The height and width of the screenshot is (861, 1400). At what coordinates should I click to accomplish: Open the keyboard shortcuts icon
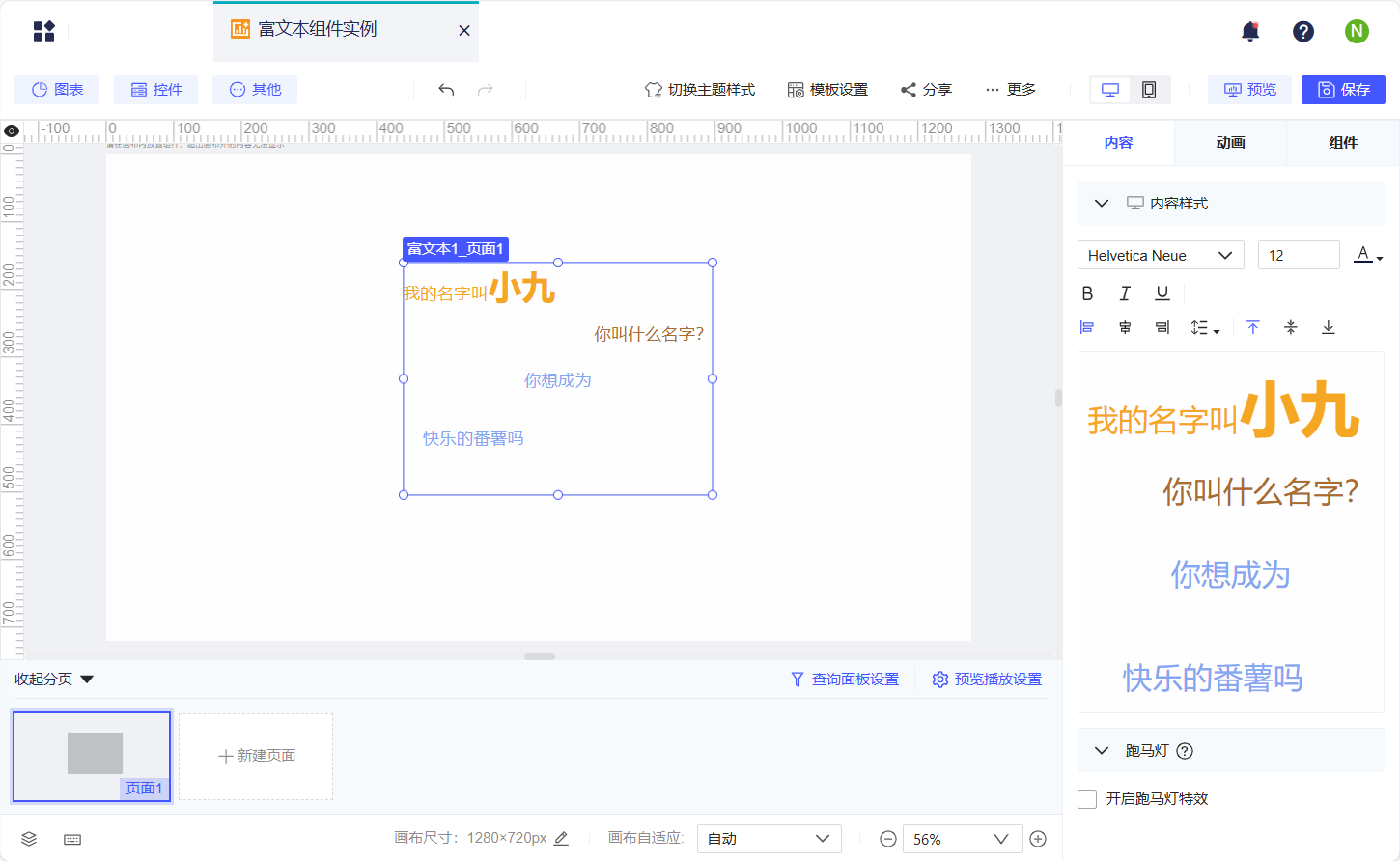(72, 839)
